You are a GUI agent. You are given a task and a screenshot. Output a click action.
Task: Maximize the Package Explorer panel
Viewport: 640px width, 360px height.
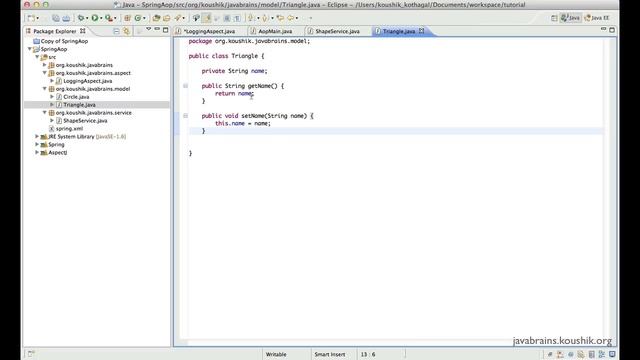[165, 30]
